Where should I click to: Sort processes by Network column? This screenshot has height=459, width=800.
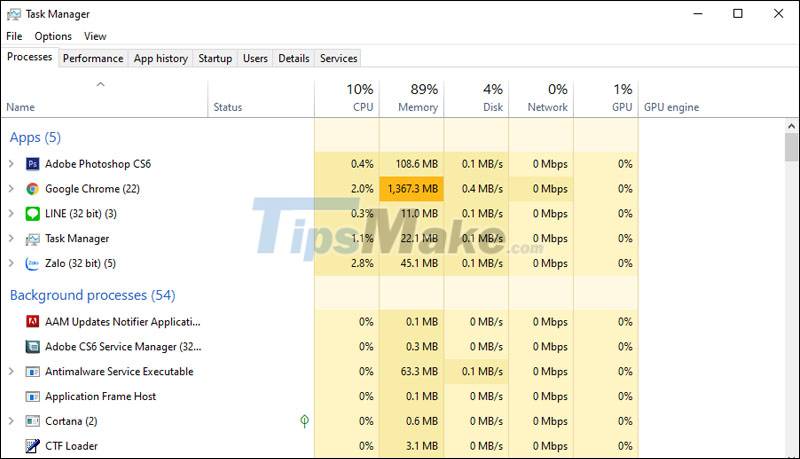coord(541,99)
